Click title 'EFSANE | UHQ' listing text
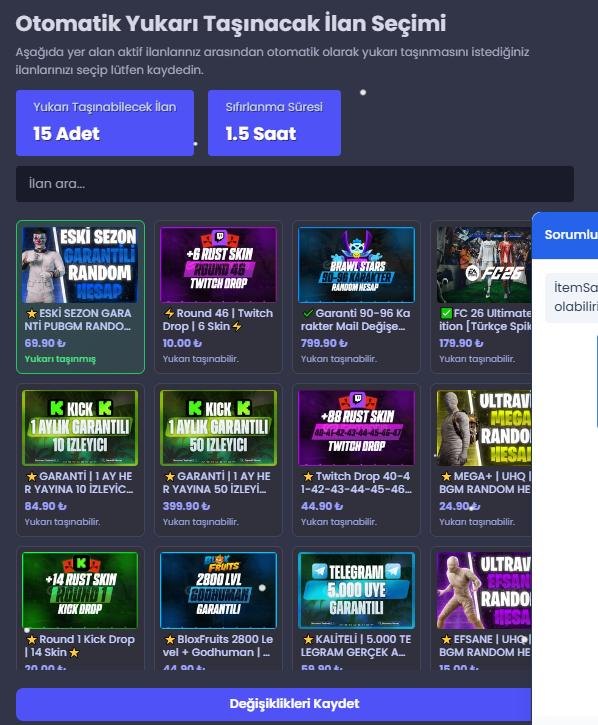Image resolution: width=598 pixels, height=725 pixels. pos(485,645)
